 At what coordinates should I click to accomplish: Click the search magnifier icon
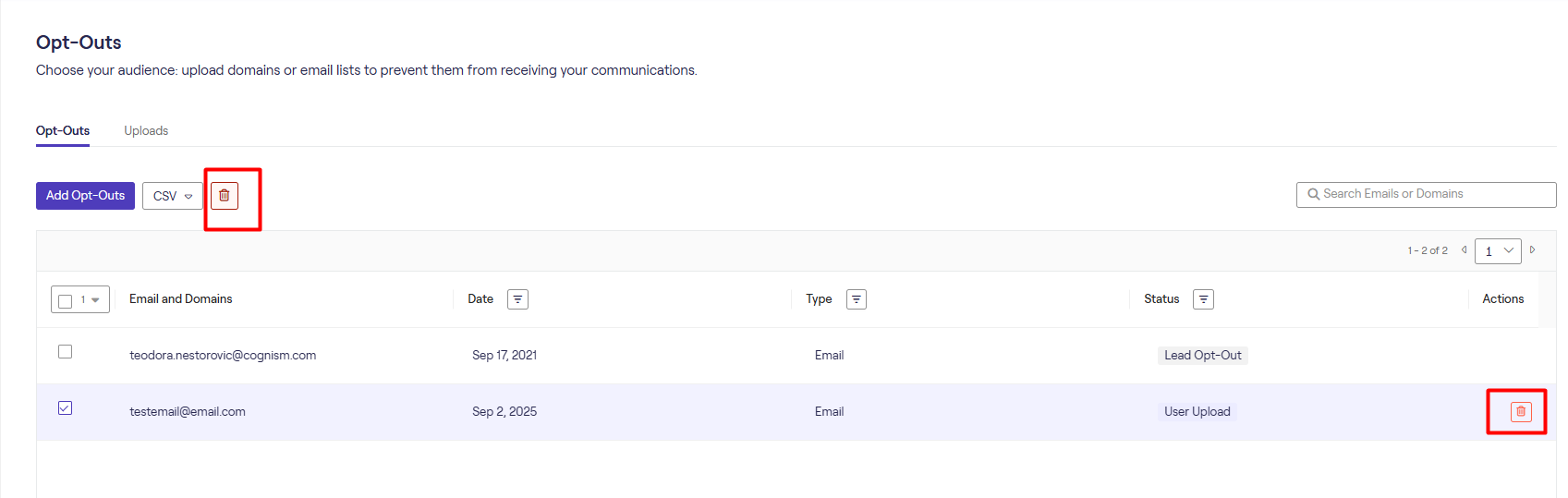click(x=1313, y=195)
